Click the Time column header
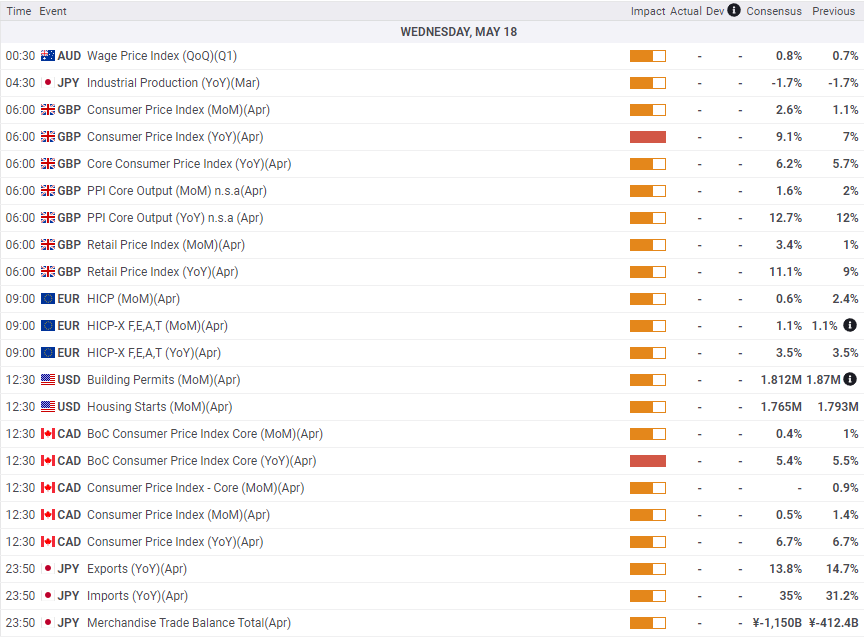This screenshot has height=637, width=864. point(19,11)
